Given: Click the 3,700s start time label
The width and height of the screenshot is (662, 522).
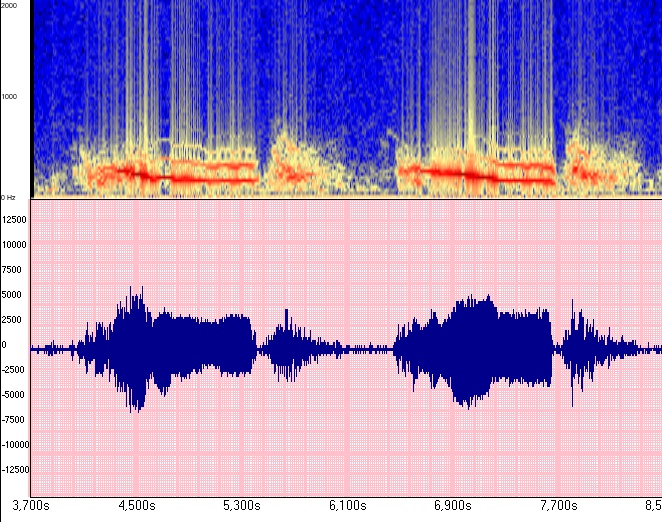Looking at the screenshot, I should click(x=32, y=505).
